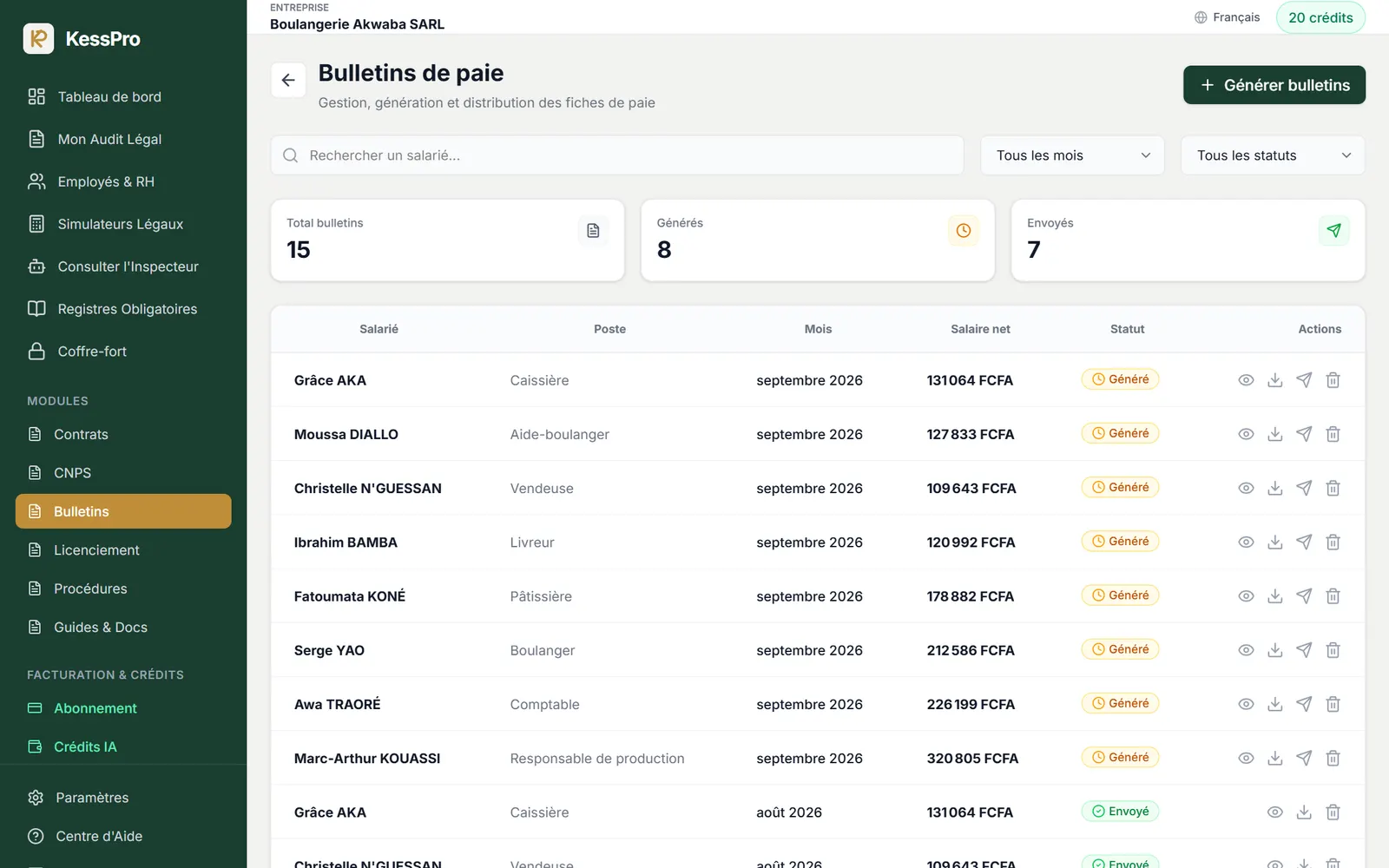Delete Serge YAO's bulletin
This screenshot has width=1389, height=868.
point(1333,650)
